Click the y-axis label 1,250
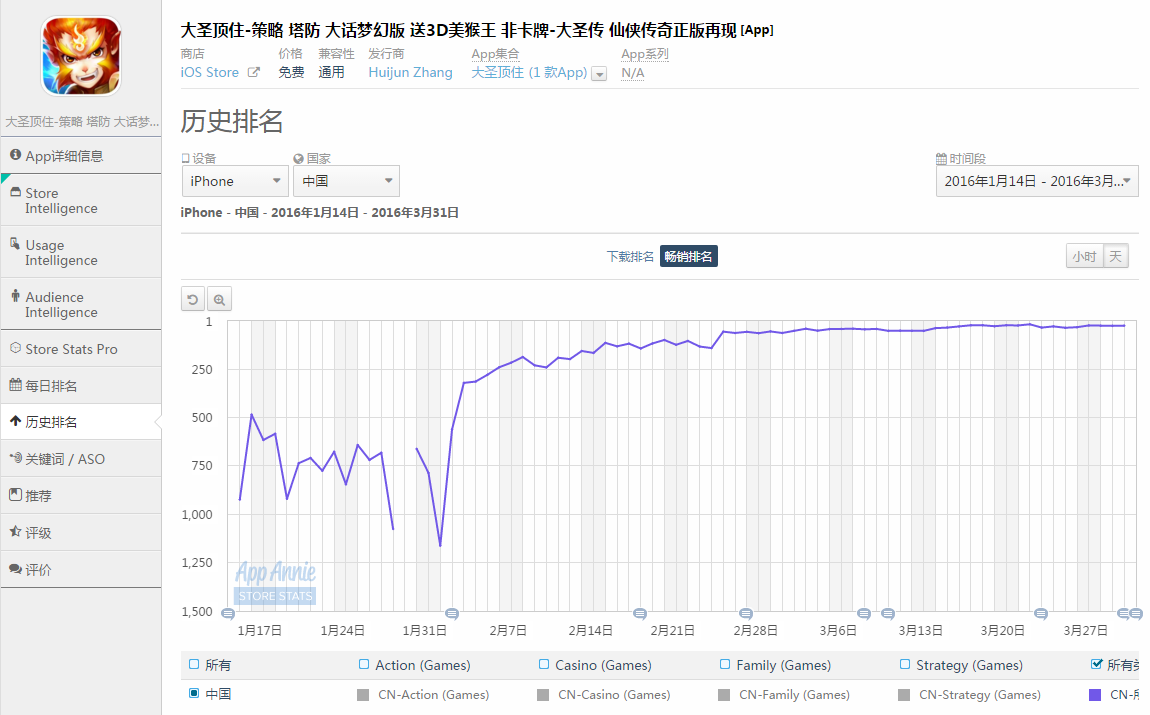The image size is (1150, 715). (197, 562)
